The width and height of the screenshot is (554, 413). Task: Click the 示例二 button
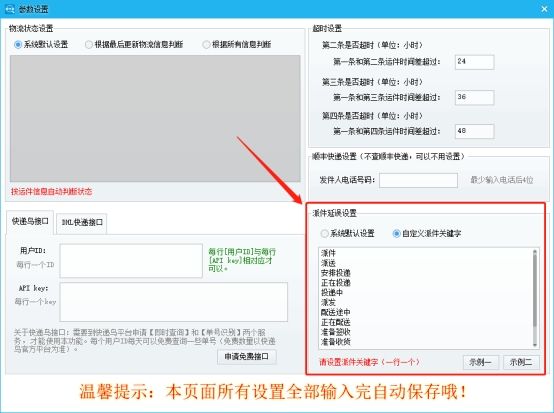tap(521, 362)
